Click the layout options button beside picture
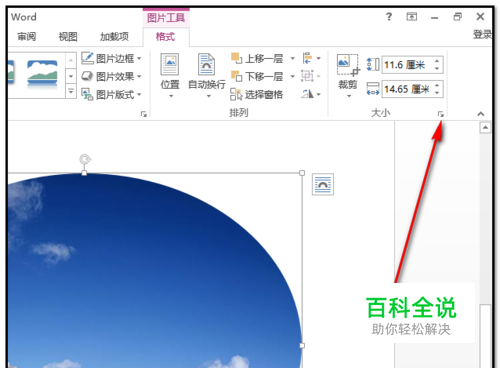The height and width of the screenshot is (368, 500). pyautogui.click(x=323, y=184)
